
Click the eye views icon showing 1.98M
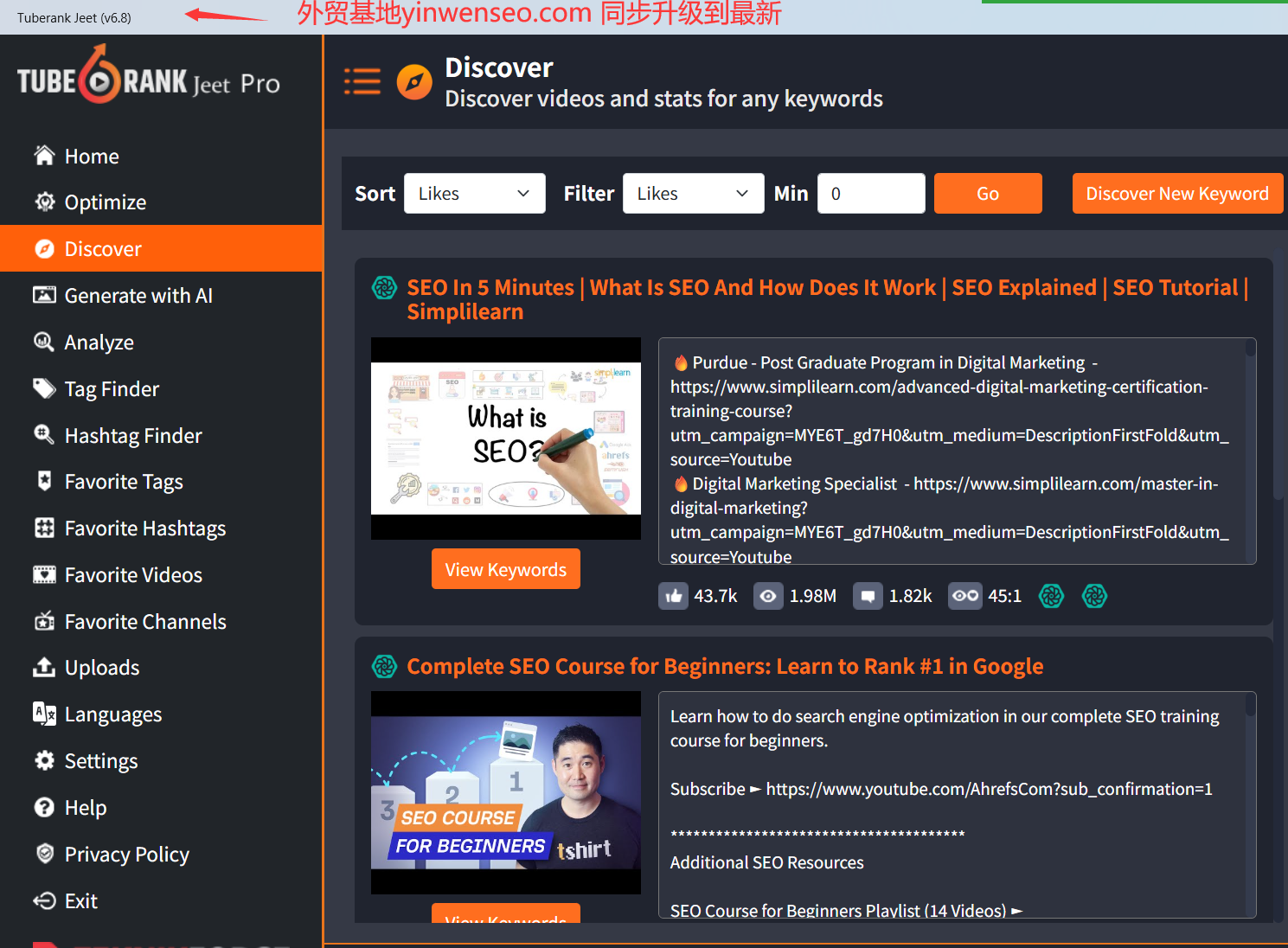click(767, 596)
